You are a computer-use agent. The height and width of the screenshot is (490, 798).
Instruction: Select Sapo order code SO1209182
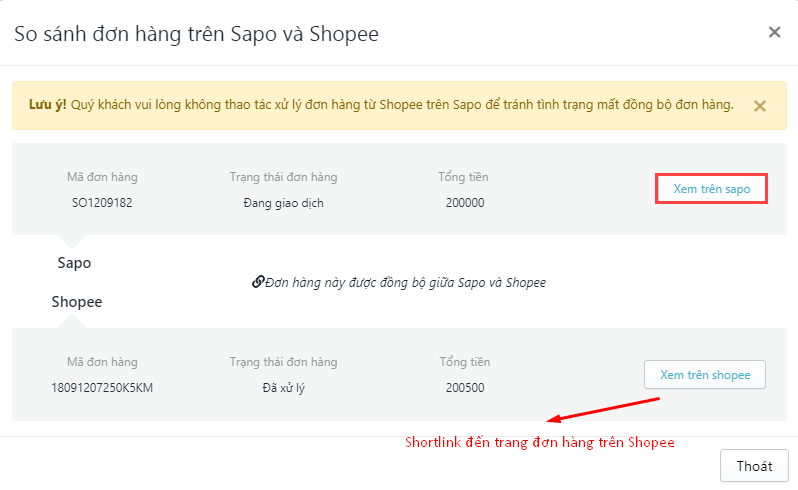point(102,203)
